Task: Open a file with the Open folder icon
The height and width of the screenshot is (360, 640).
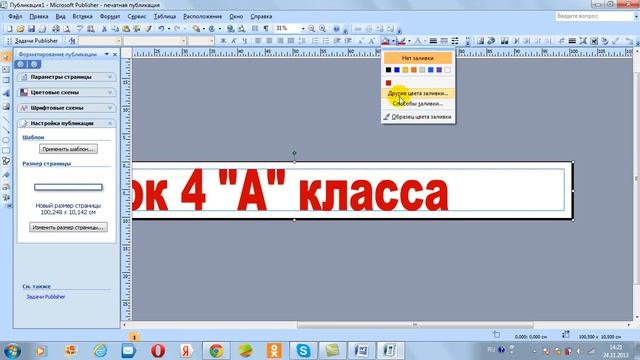Action: tap(20, 29)
